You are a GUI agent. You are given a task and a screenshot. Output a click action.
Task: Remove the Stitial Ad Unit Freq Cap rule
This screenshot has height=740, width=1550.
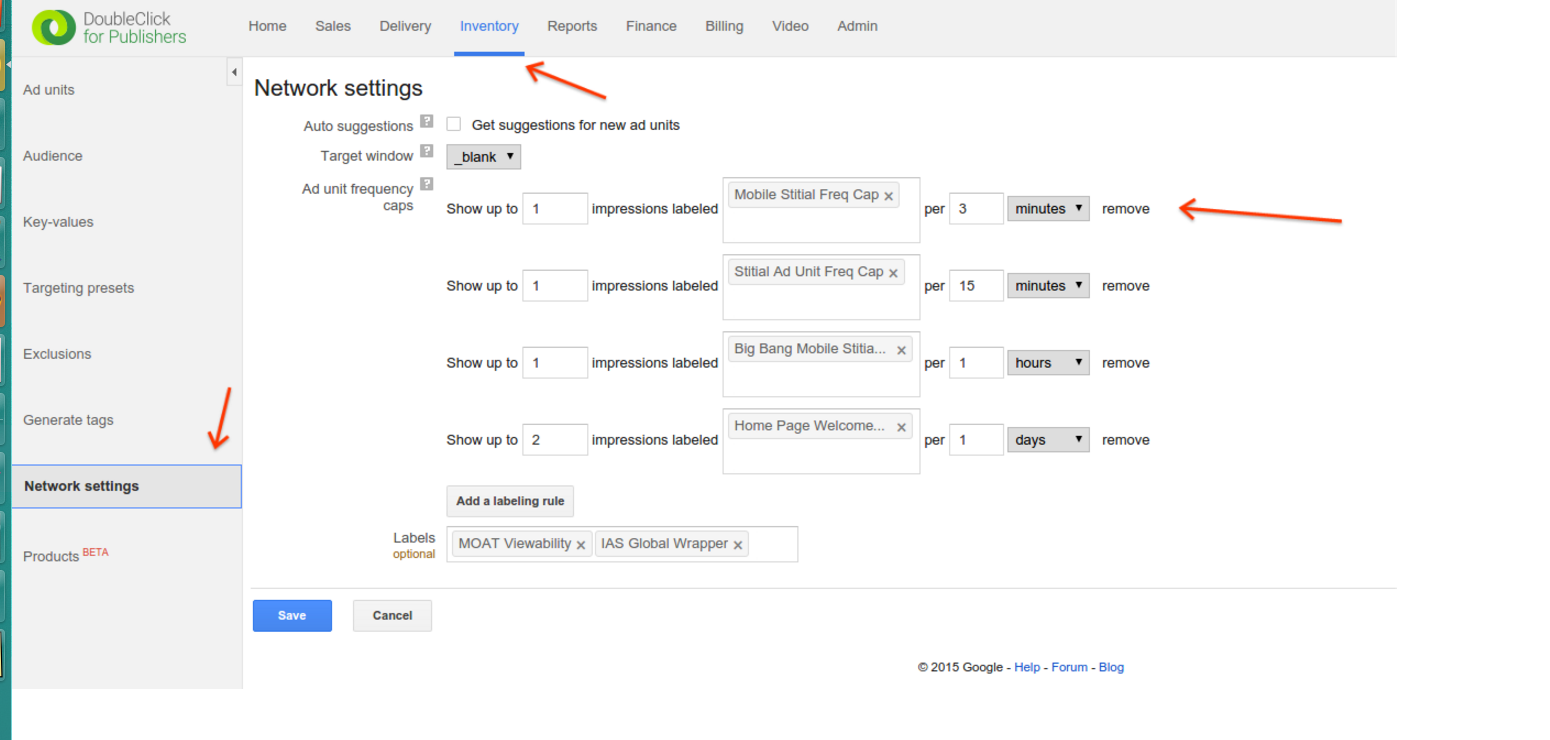point(1126,286)
